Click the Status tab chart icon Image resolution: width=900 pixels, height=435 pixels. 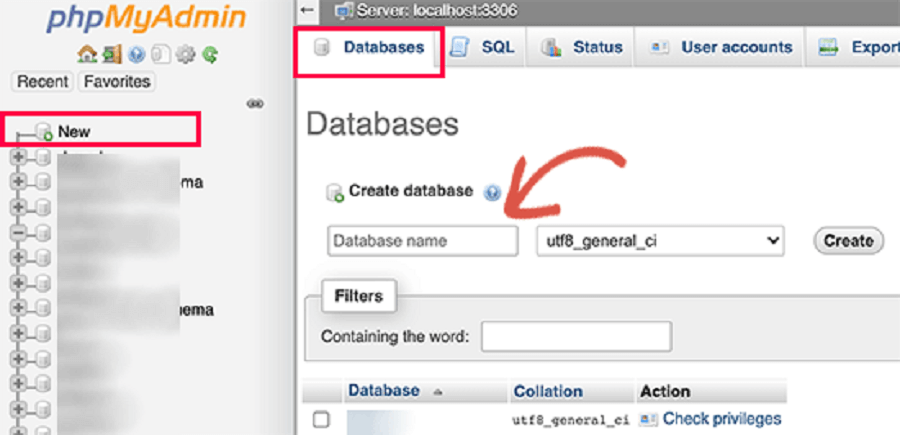coord(551,48)
